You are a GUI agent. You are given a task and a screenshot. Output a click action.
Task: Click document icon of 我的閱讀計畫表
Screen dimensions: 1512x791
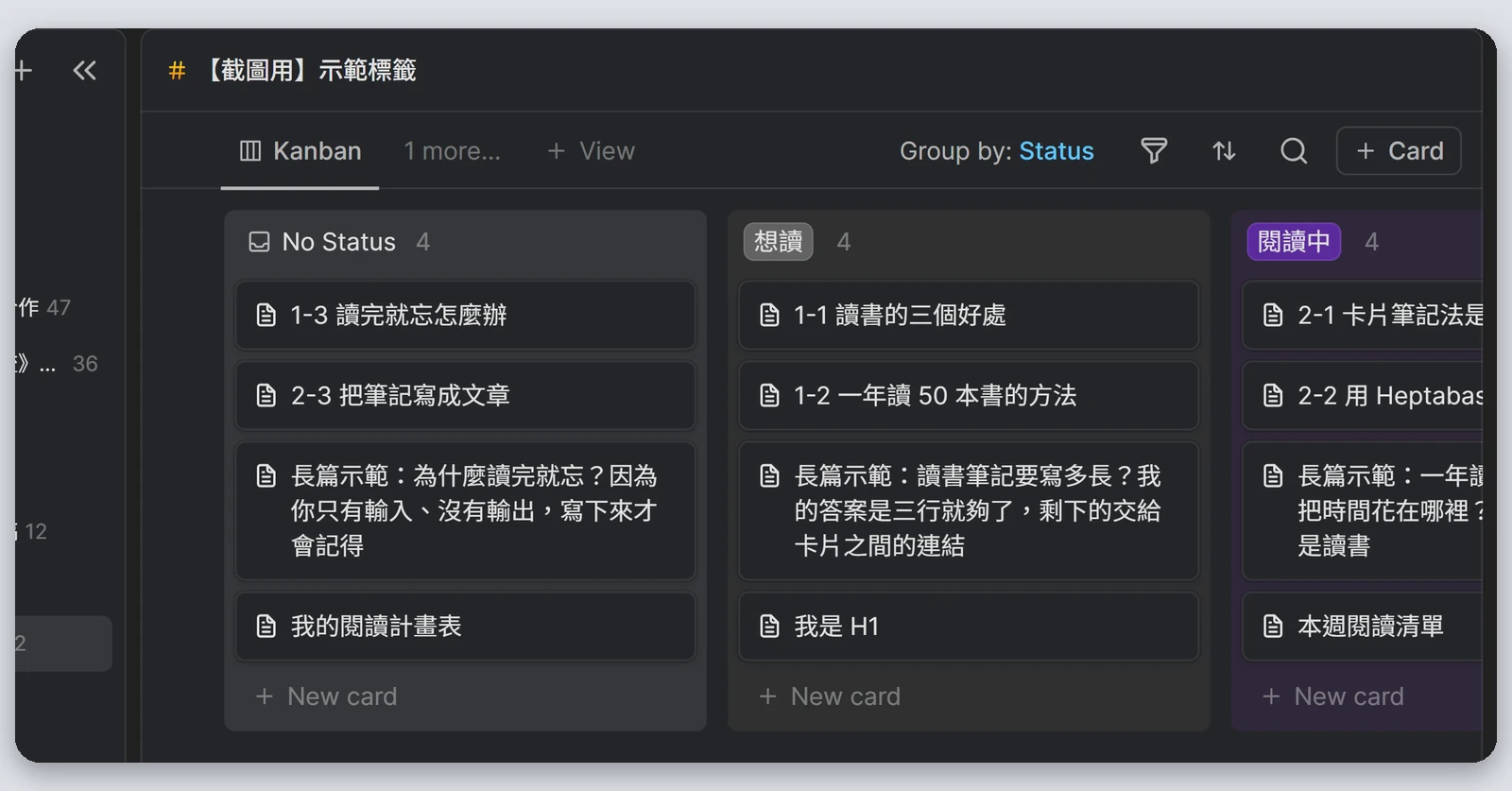tap(266, 626)
